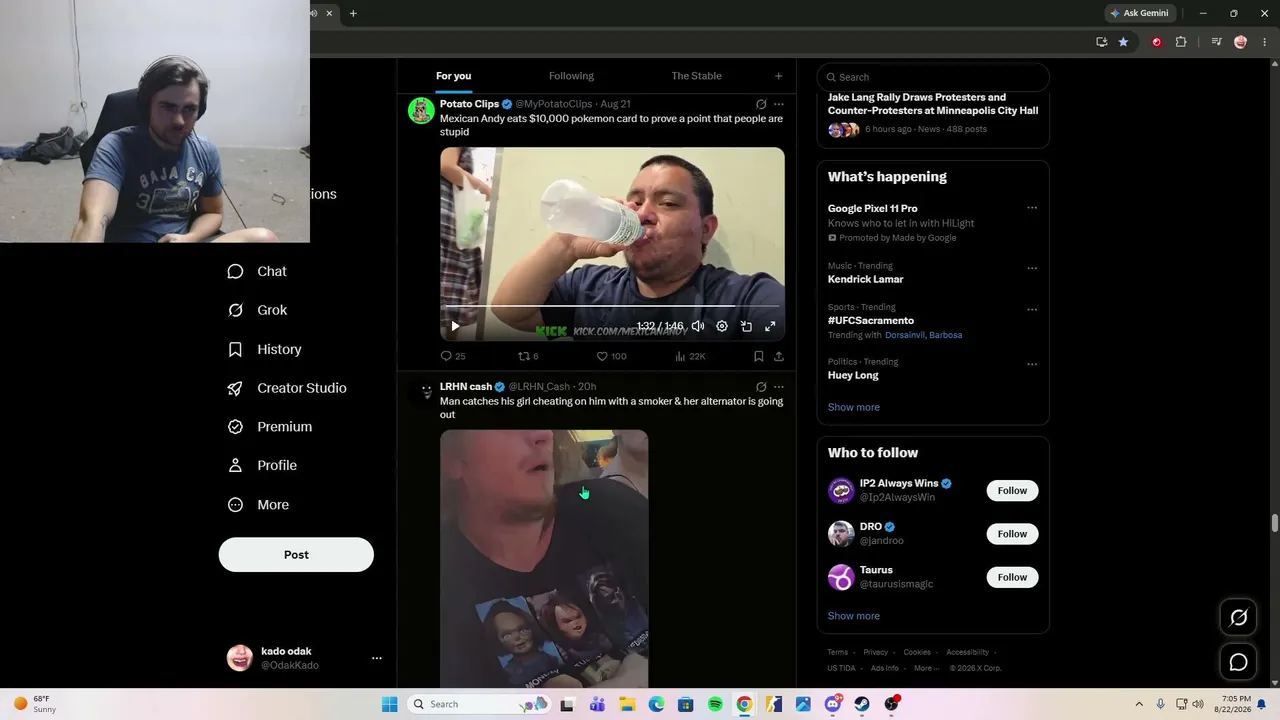Click the Post button
This screenshot has width=1280, height=720.
[x=296, y=555]
